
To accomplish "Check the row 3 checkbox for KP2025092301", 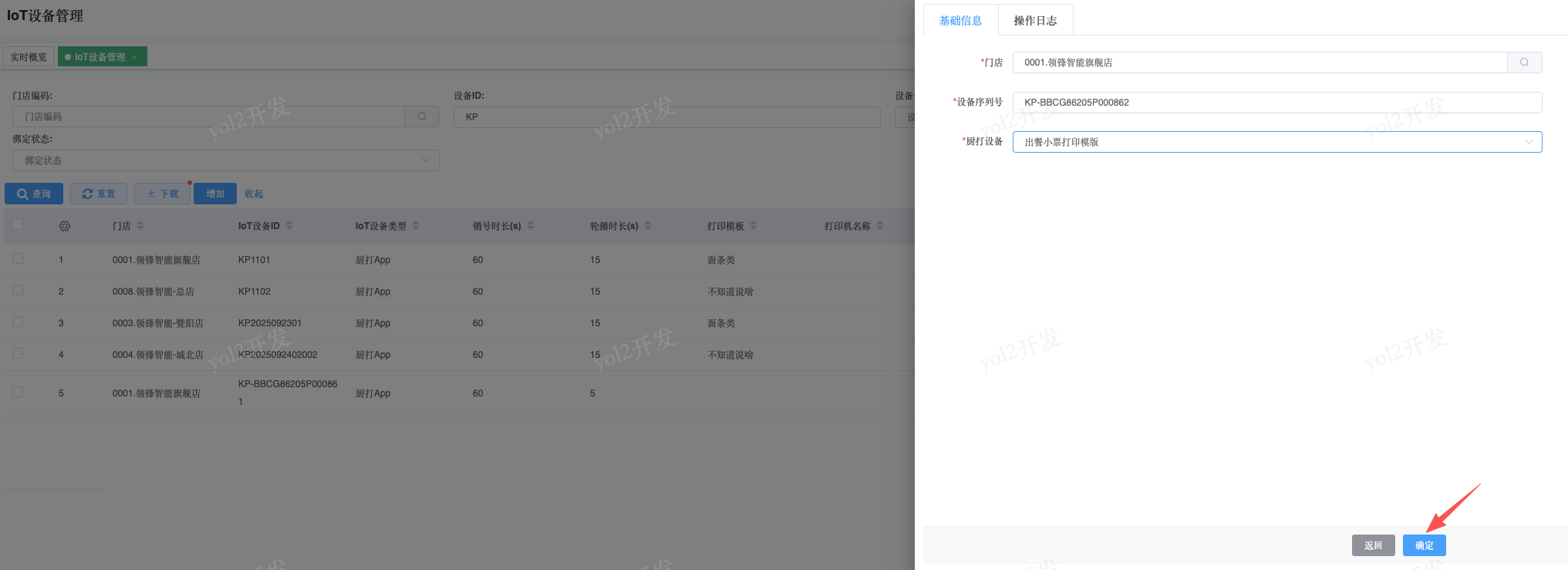I will (x=18, y=322).
